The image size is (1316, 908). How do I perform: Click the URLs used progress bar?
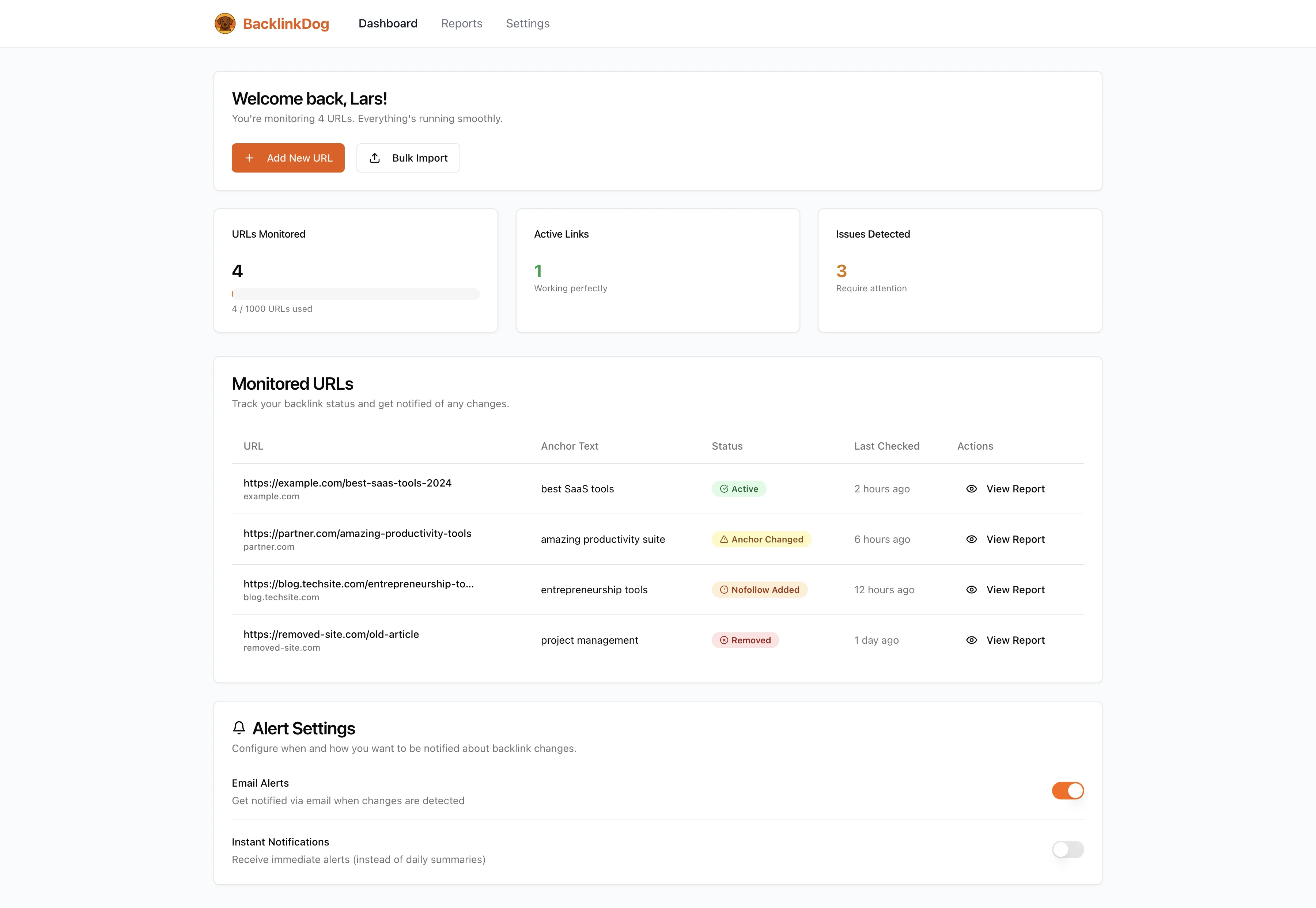click(x=356, y=294)
